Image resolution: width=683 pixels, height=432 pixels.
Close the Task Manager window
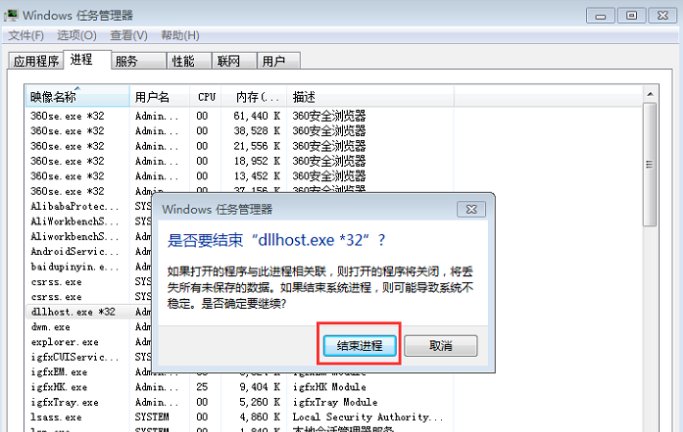click(x=663, y=16)
